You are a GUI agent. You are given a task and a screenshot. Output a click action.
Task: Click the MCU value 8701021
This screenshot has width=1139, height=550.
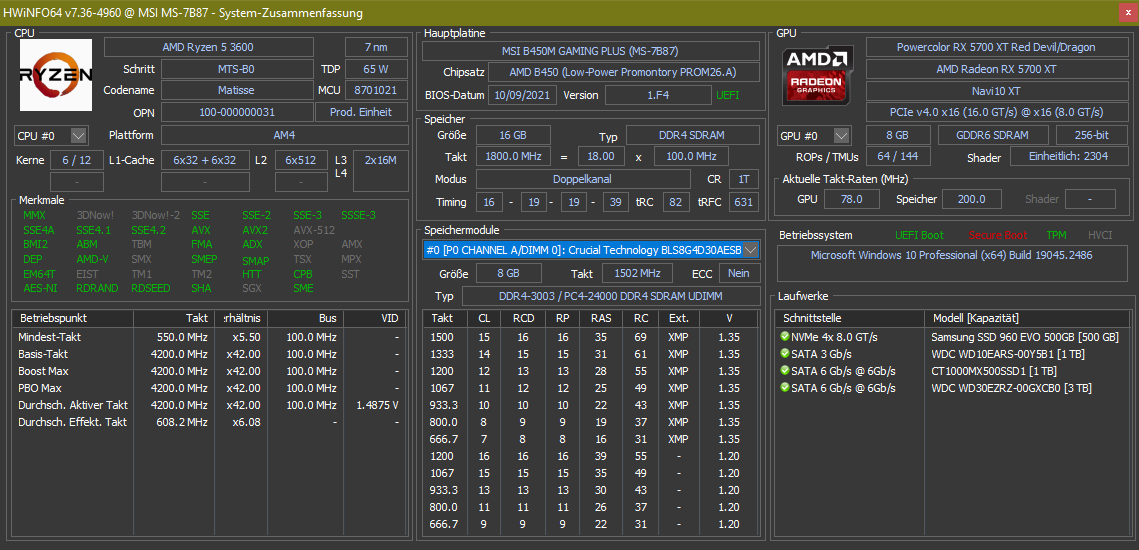pos(376,90)
